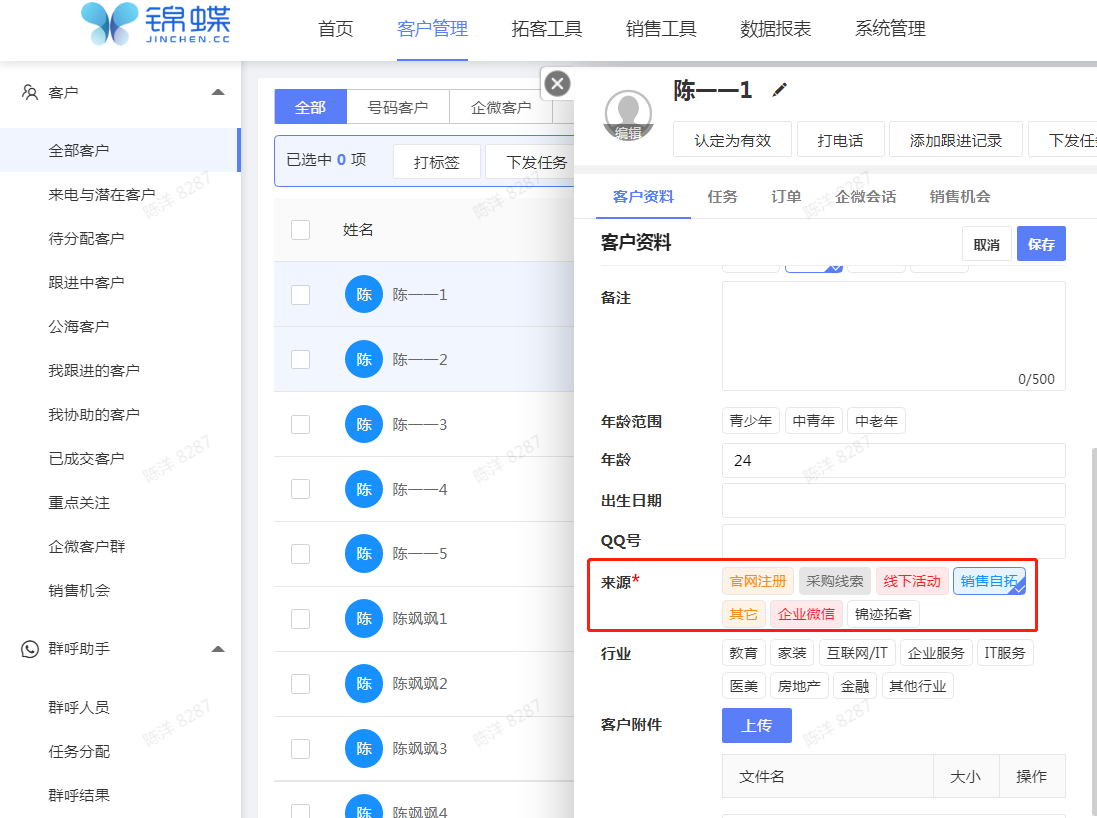Click the 出生日期 input field
The height and width of the screenshot is (818, 1097).
pyautogui.click(x=893, y=501)
